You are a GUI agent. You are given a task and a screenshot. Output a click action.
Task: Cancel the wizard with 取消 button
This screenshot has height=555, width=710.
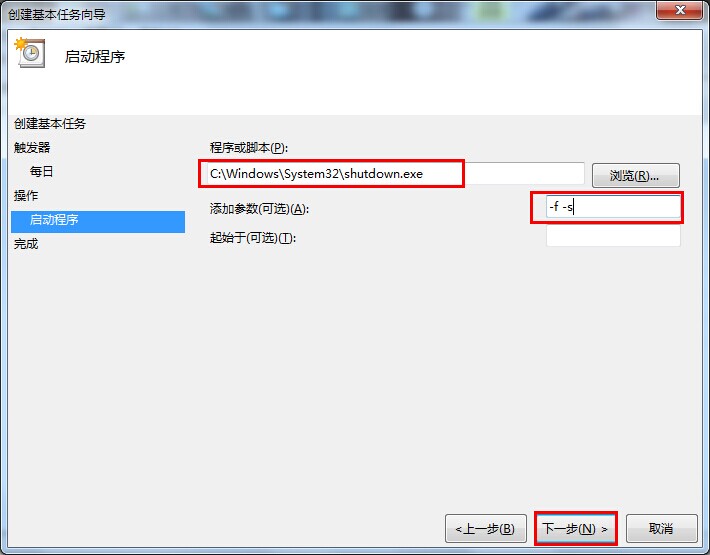pos(661,528)
